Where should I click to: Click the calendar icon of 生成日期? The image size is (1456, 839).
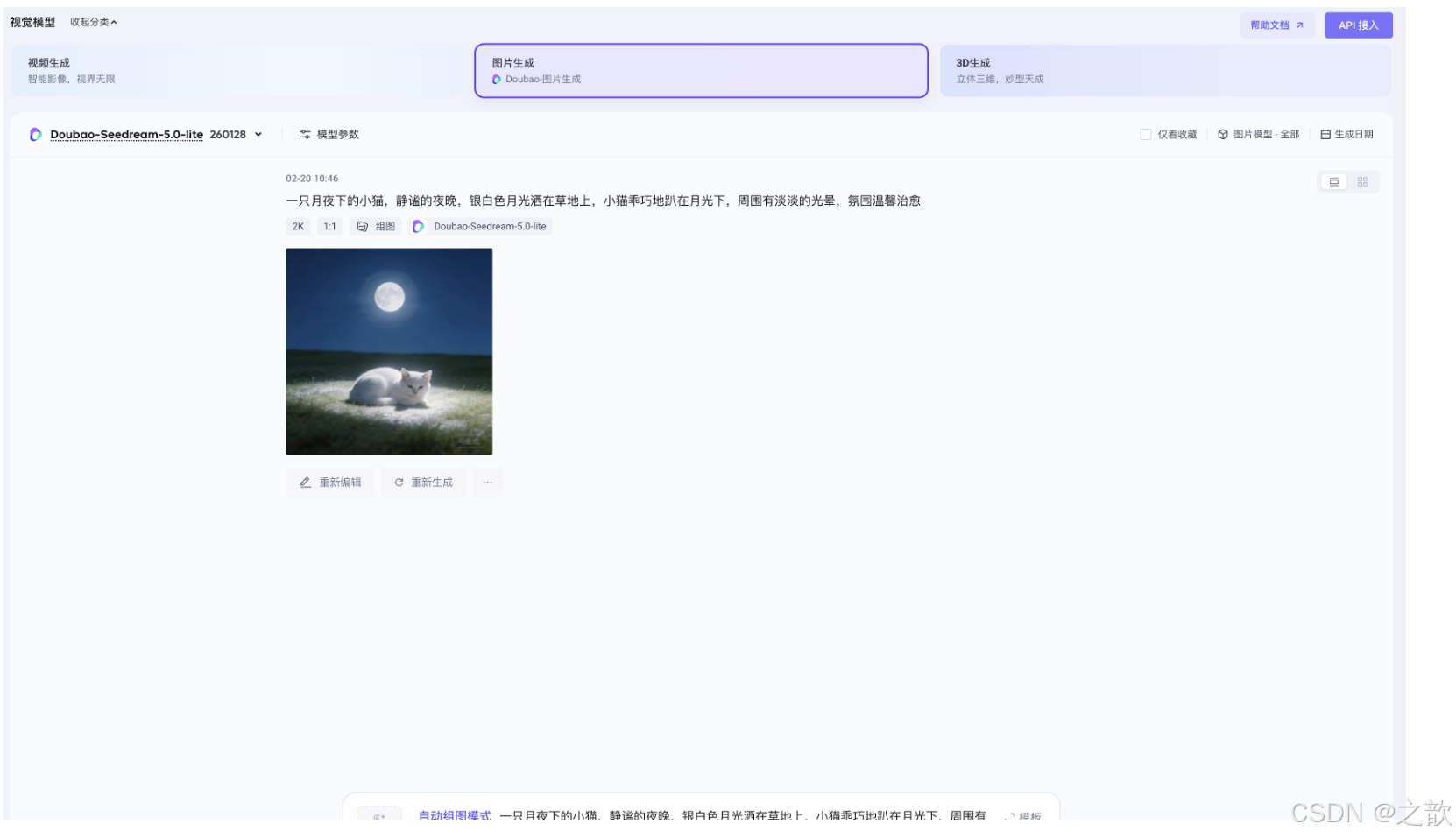pyautogui.click(x=1325, y=134)
